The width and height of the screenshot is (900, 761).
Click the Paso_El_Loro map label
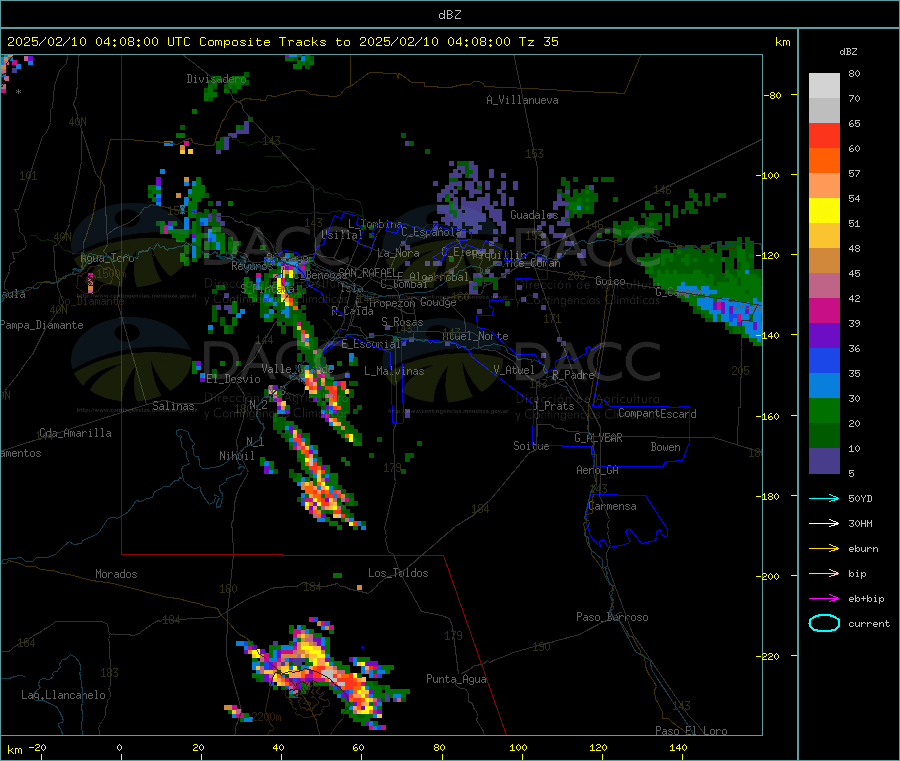click(x=691, y=731)
